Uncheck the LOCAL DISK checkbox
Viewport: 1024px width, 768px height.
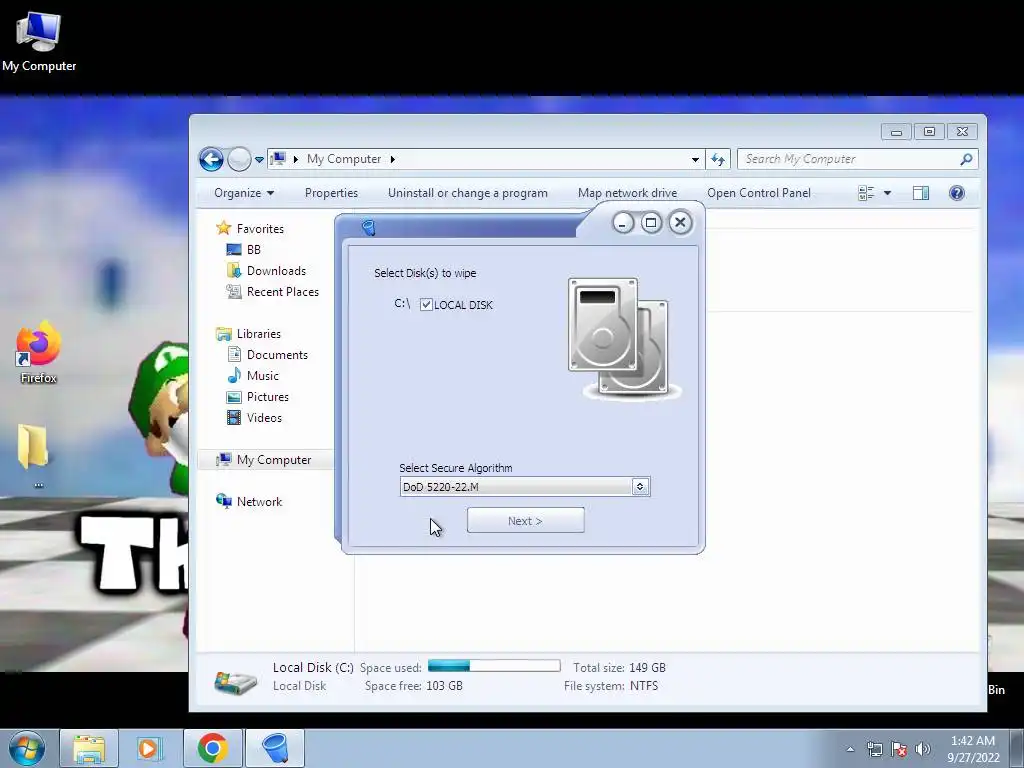tap(426, 304)
